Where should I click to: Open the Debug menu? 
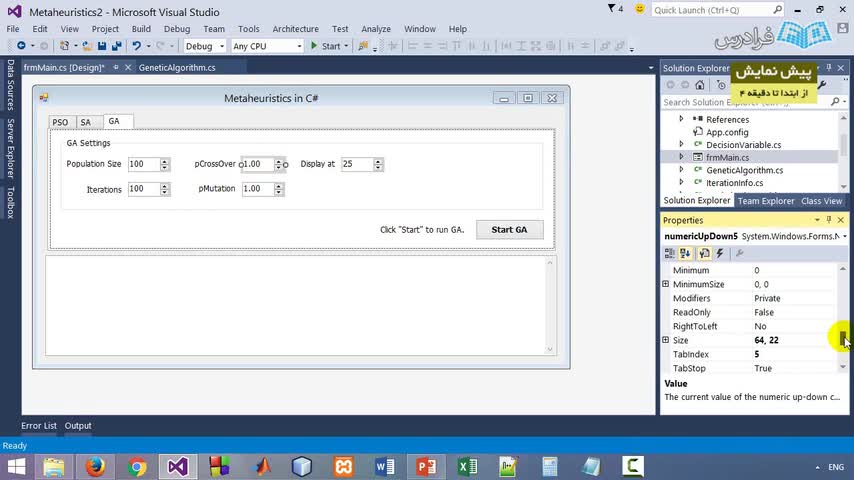point(177,29)
